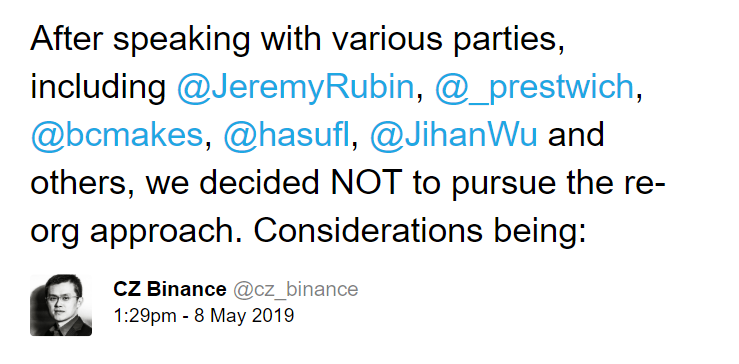Click CZ Binance profile avatar photo
The height and width of the screenshot is (364, 739).
61,305
